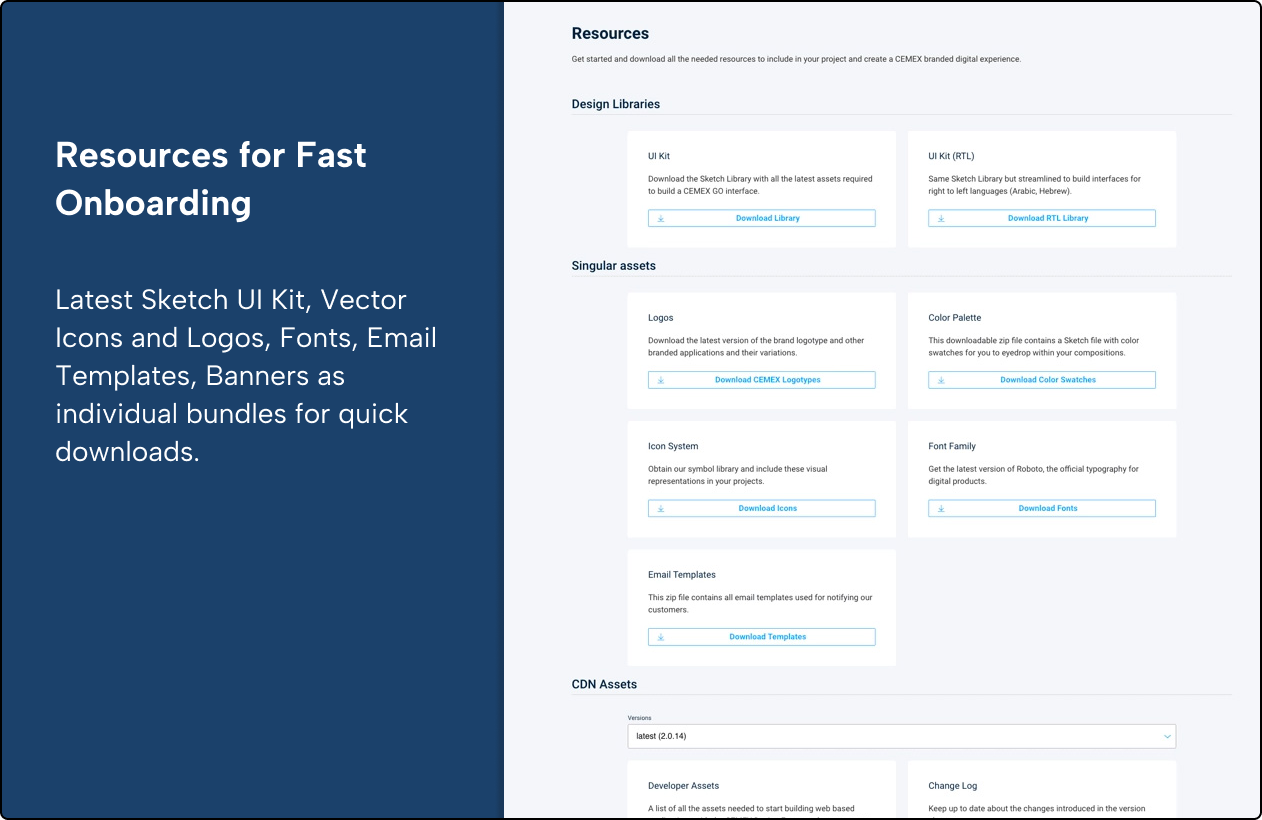Screen dimensions: 1262x820
Task: Click the Design Libraries section heading
Action: click(x=615, y=104)
